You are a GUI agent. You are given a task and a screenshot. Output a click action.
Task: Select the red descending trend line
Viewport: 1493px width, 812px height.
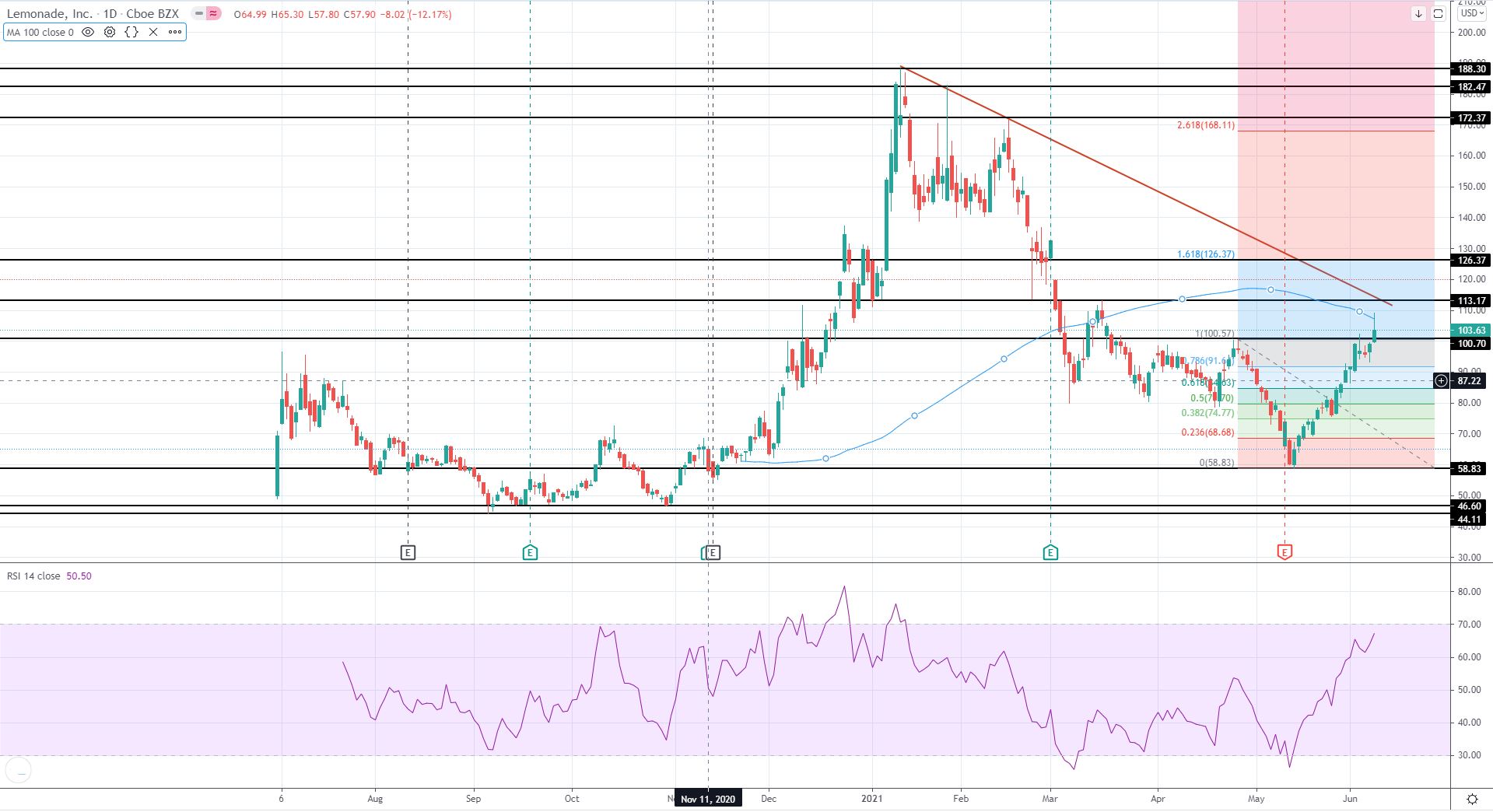coord(1146,186)
